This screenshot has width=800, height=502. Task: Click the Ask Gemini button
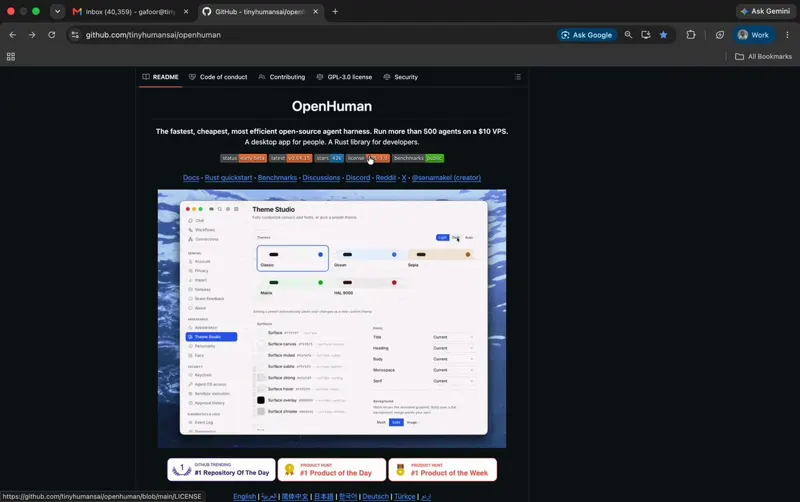click(765, 11)
